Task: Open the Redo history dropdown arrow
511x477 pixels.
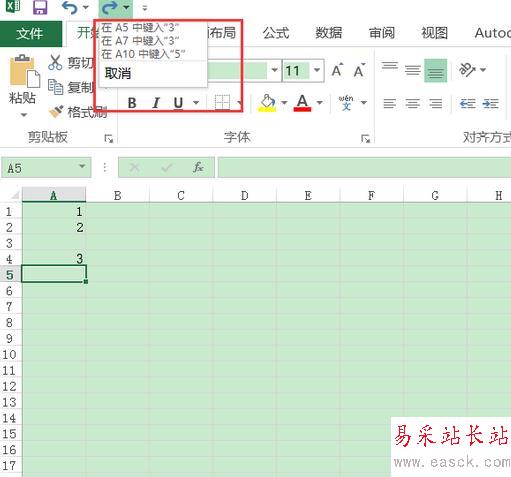Action: pyautogui.click(x=126, y=7)
